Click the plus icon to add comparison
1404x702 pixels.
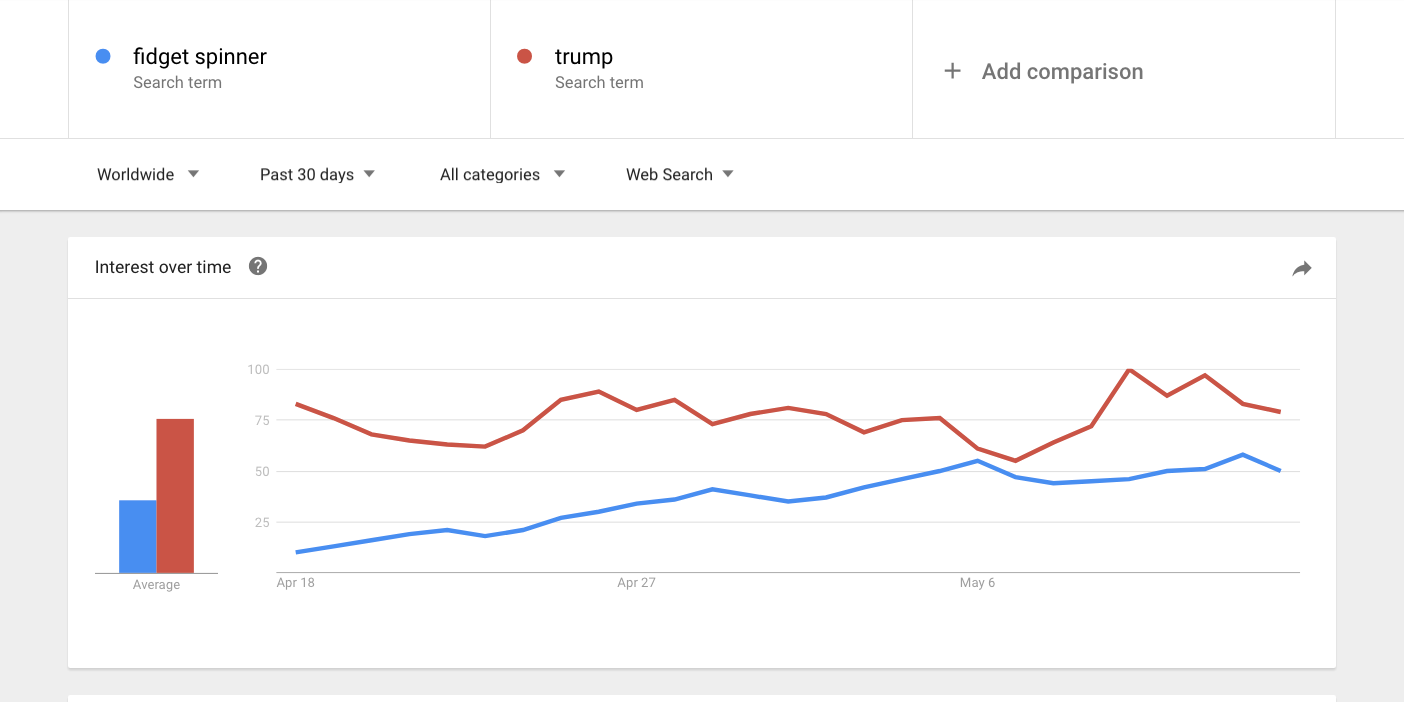click(x=951, y=71)
